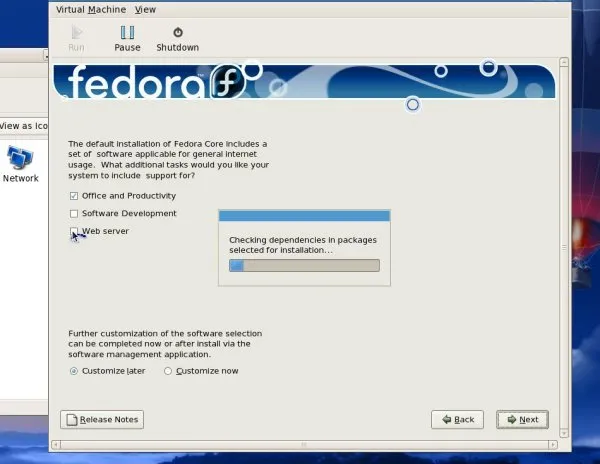The image size is (600, 464).
Task: Open the View as Icons dropdown in file browser
Action: pyautogui.click(x=24, y=126)
